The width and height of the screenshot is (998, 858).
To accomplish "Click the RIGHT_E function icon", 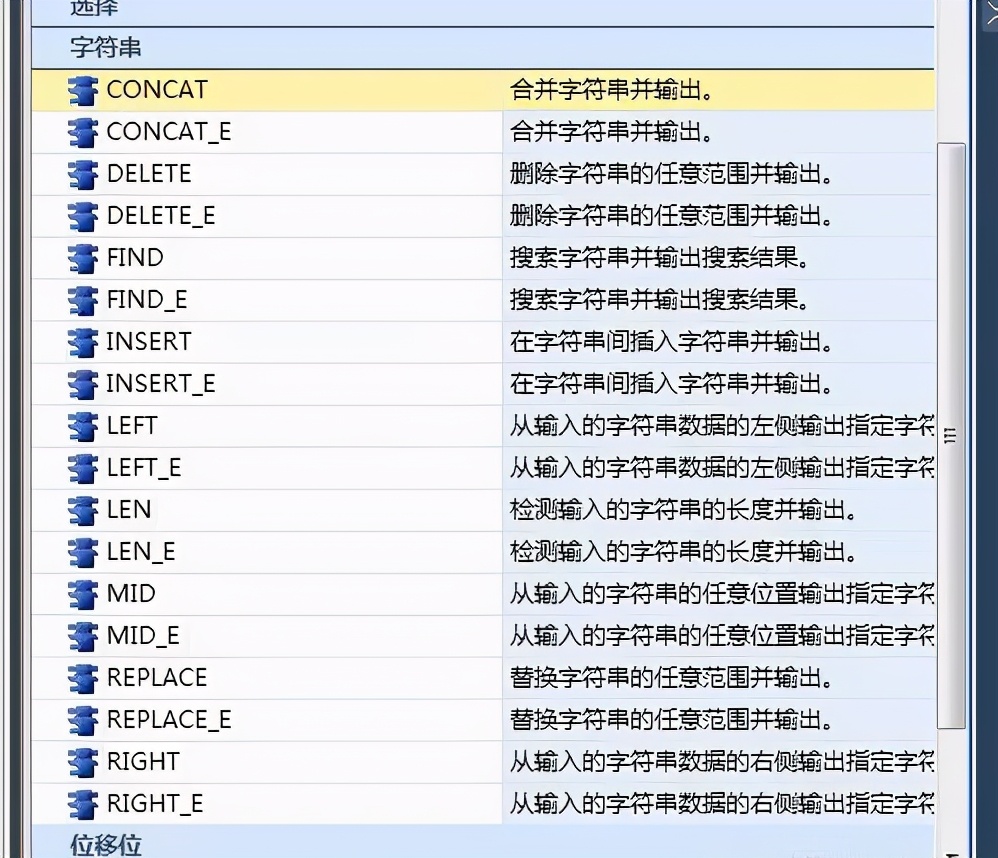I will (x=82, y=804).
